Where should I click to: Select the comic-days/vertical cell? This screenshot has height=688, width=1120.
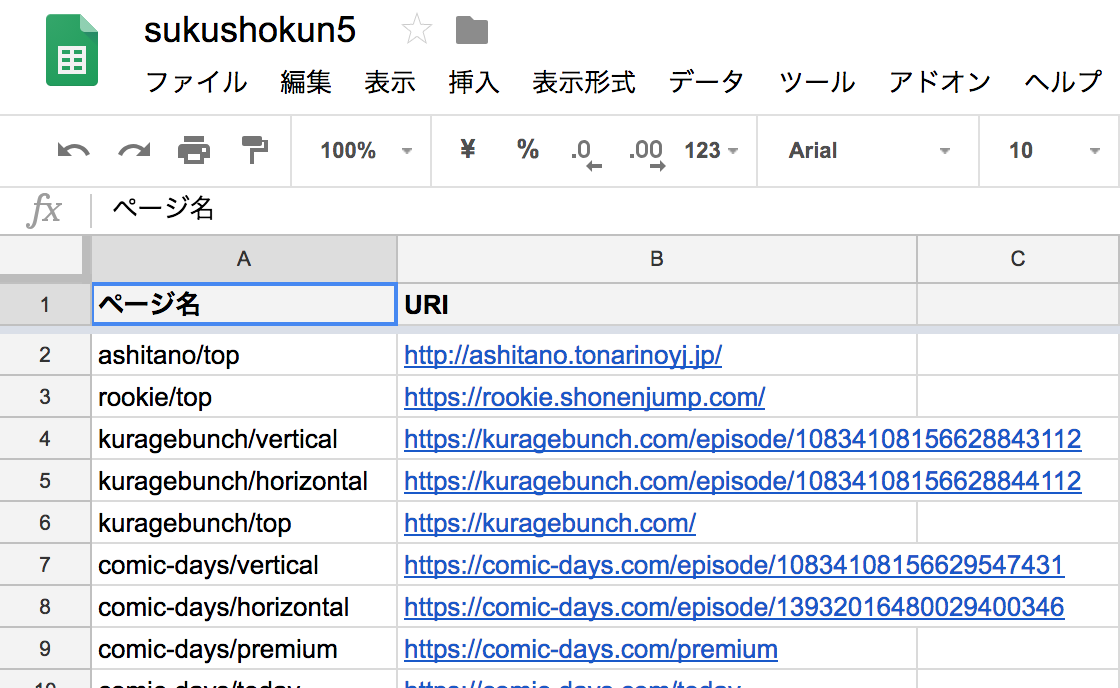244,564
